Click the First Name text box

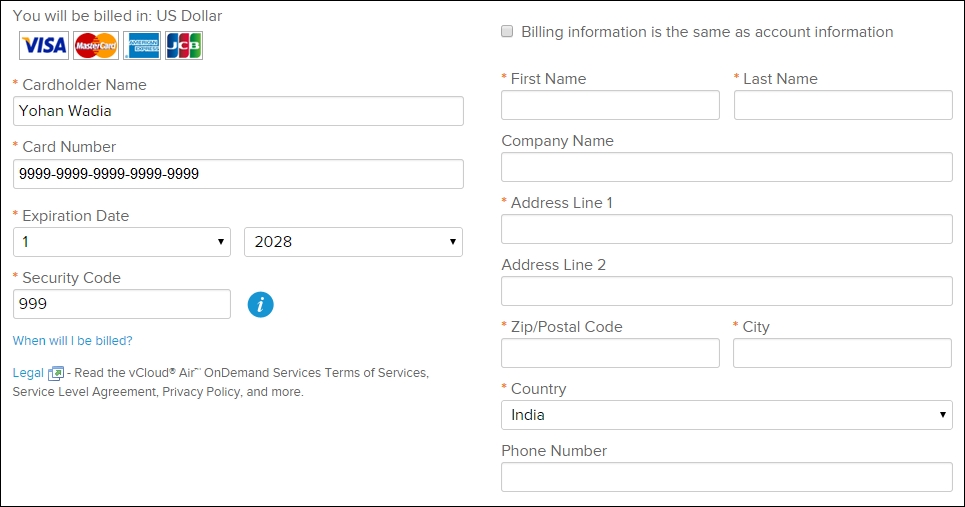click(x=610, y=105)
